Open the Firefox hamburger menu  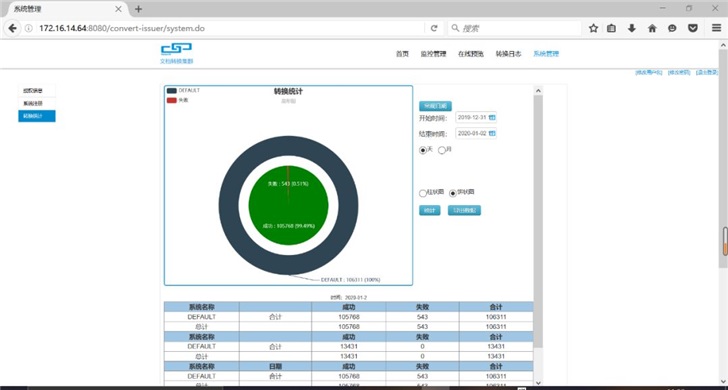tap(716, 28)
